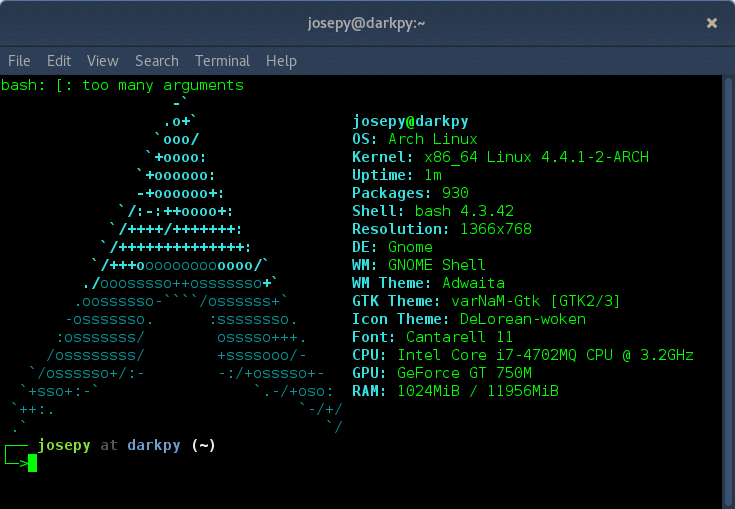Click the 'Resolution: 1366x768' line
The height and width of the screenshot is (509, 735).
[x=442, y=229]
